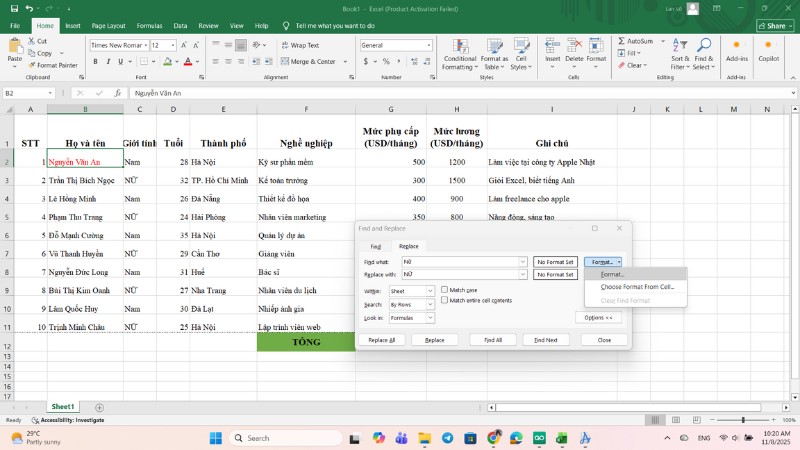Screen dimensions: 800x450
Task: Click the Replace All button
Action: click(x=379, y=340)
